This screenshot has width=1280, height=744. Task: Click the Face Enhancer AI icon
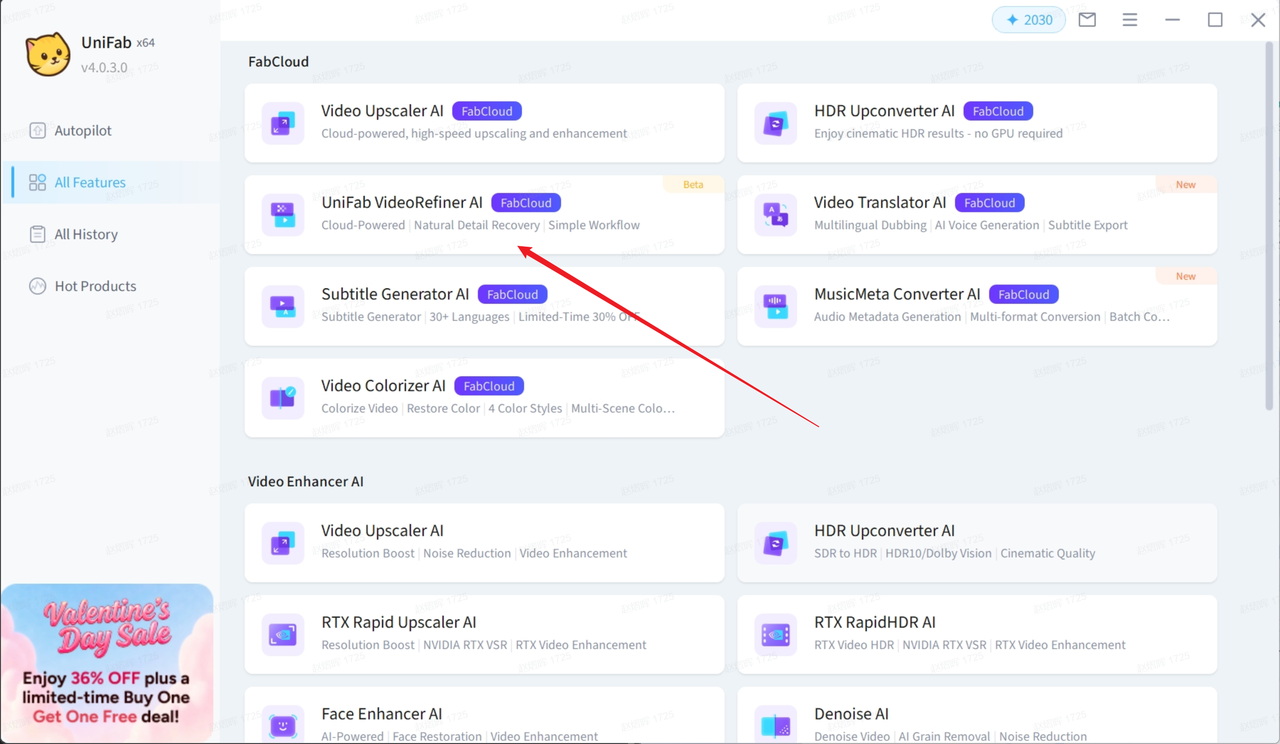pos(283,724)
